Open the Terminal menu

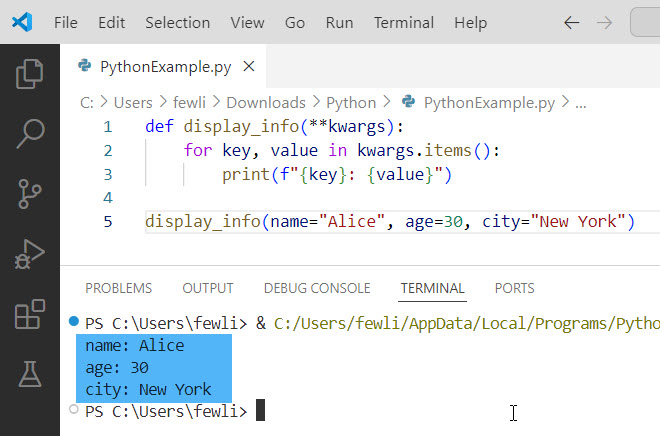(x=404, y=23)
